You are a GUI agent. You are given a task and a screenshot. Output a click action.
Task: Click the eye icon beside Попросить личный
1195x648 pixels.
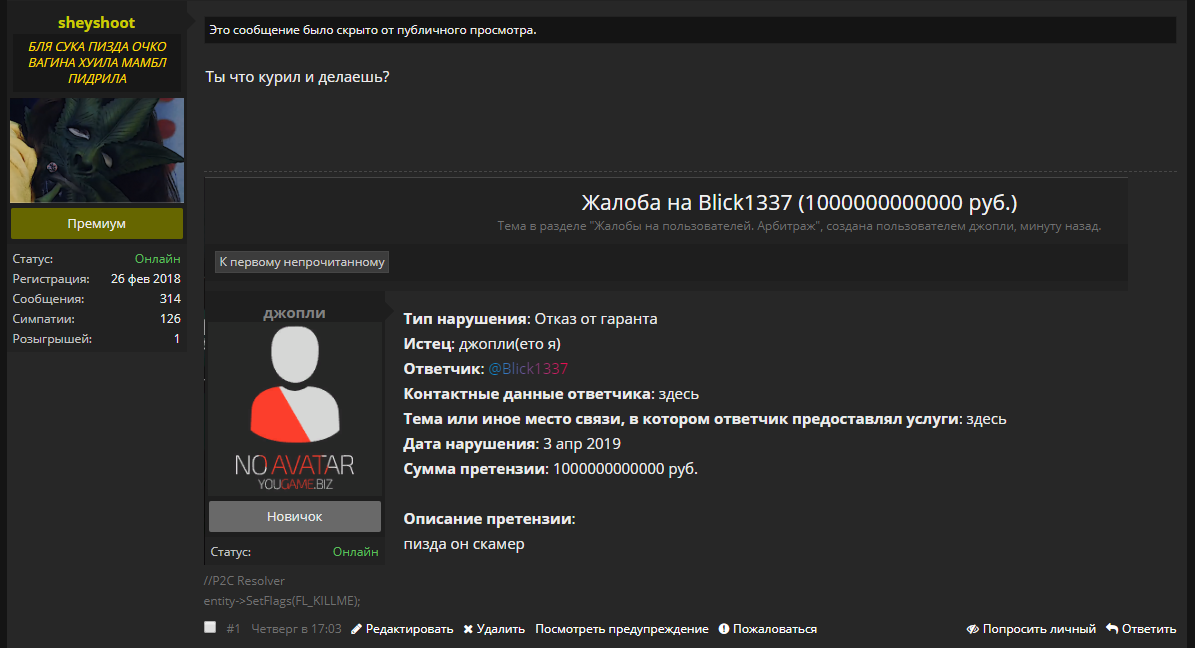click(971, 628)
